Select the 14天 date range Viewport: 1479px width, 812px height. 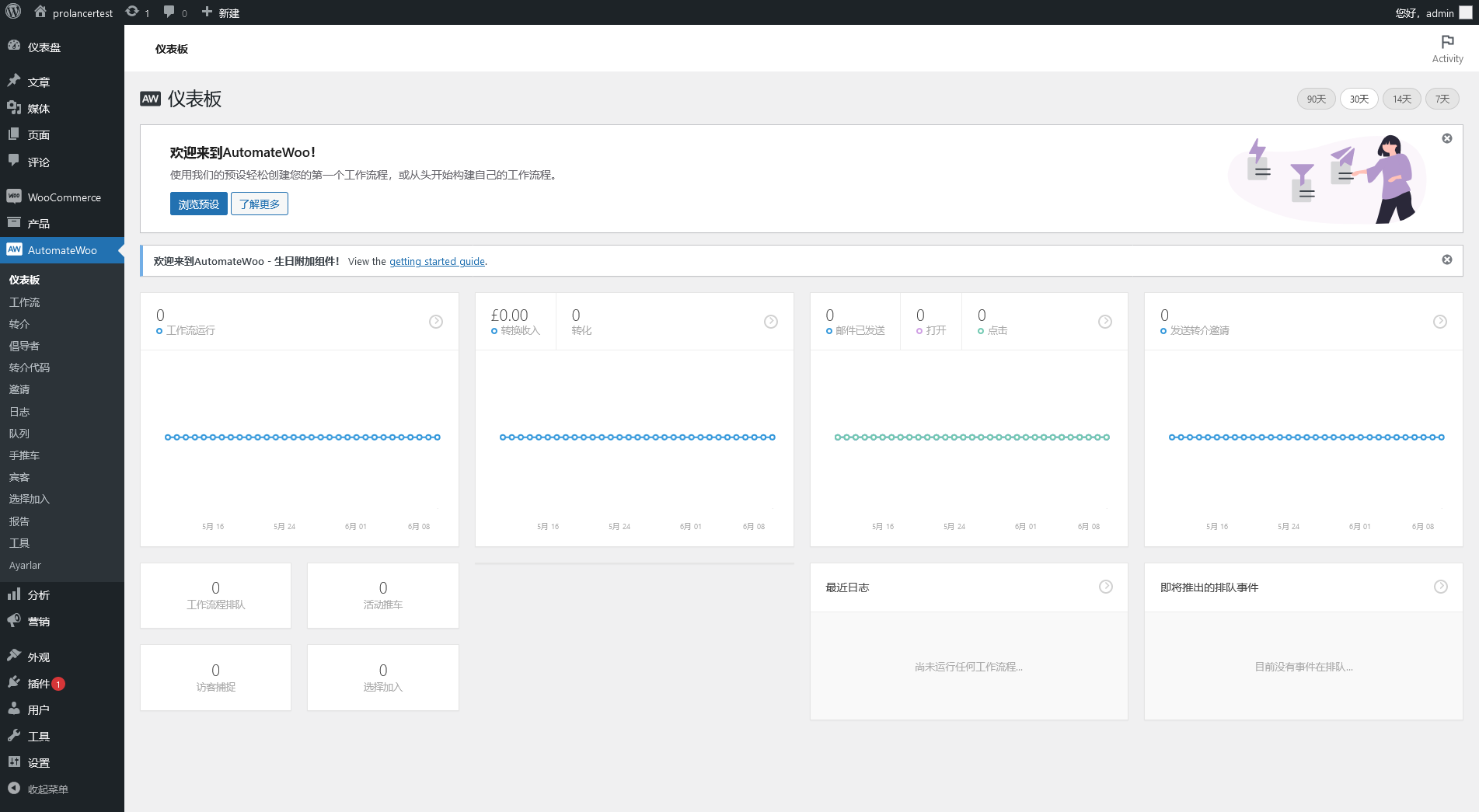point(1401,99)
